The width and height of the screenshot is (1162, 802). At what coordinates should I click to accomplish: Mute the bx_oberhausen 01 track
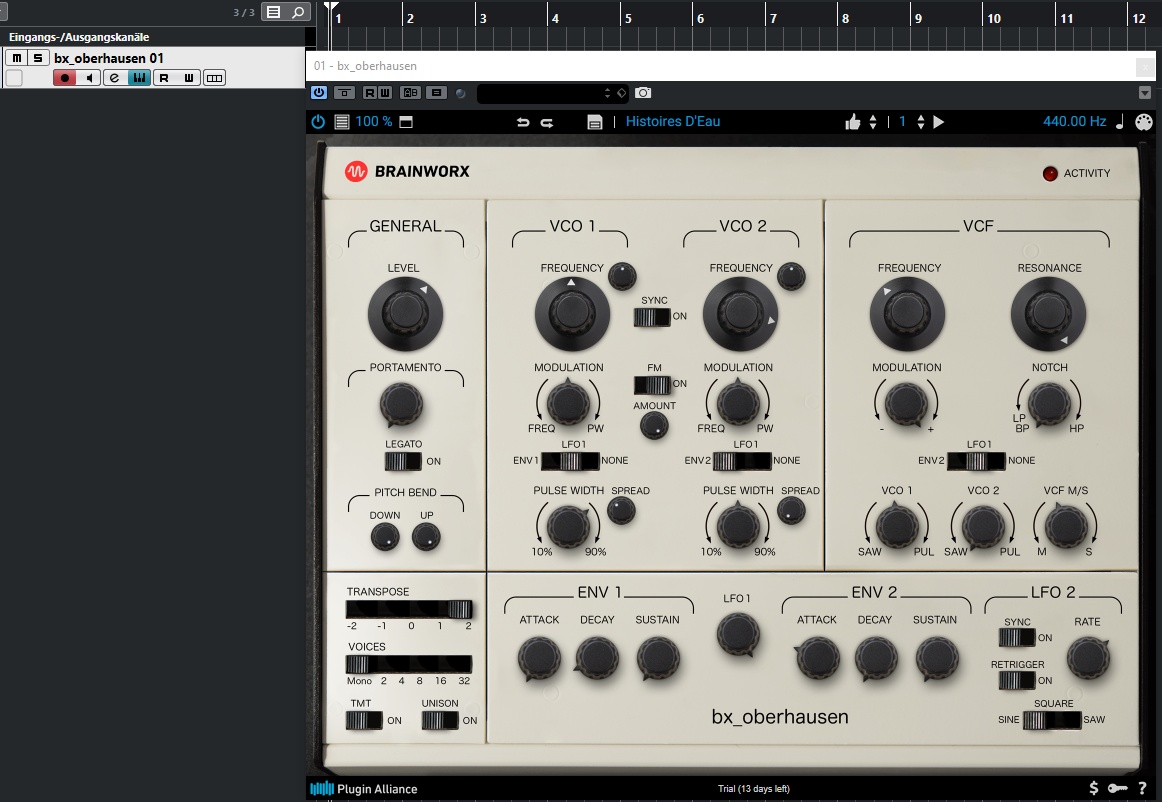[16, 58]
